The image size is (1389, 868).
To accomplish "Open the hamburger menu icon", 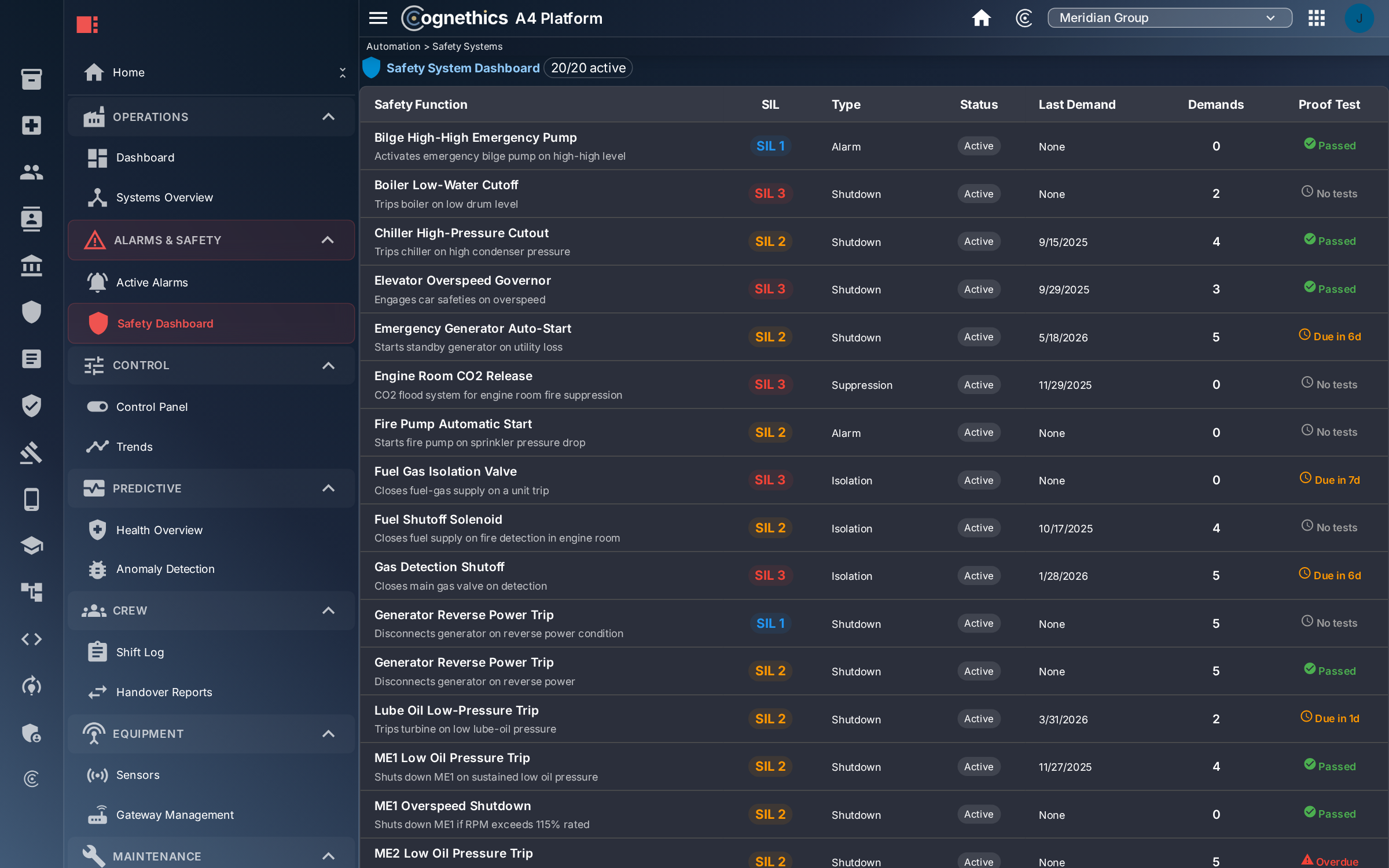I will click(378, 18).
